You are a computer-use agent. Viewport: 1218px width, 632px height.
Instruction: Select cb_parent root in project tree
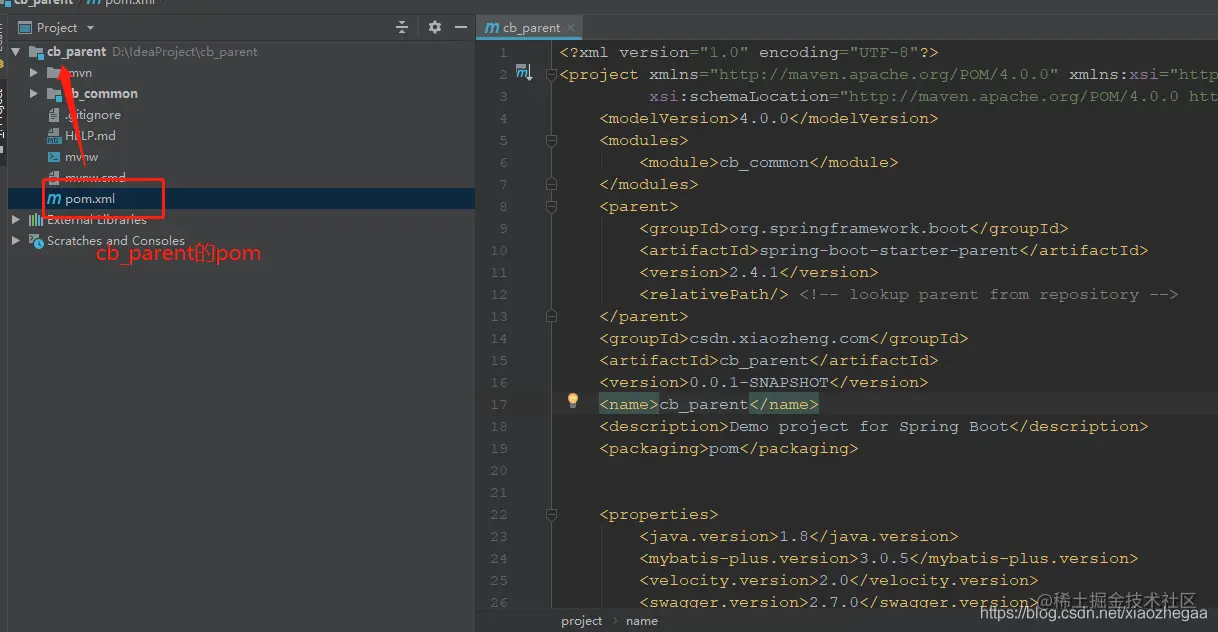click(76, 52)
